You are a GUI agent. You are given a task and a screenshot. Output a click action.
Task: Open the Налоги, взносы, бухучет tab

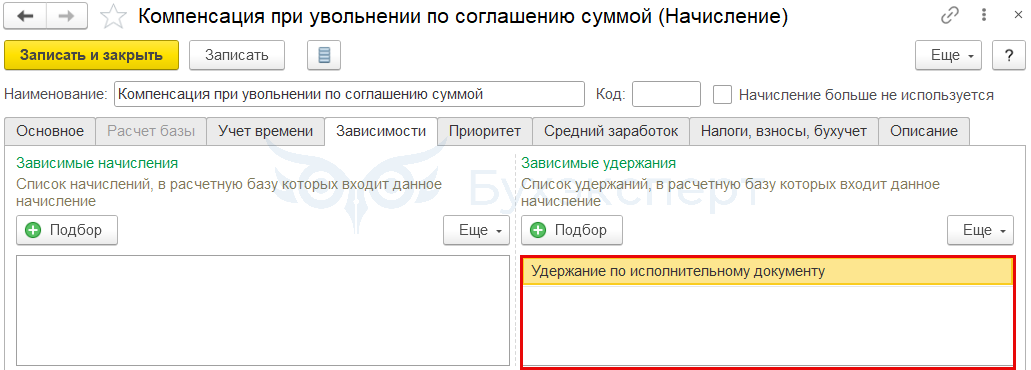[784, 131]
